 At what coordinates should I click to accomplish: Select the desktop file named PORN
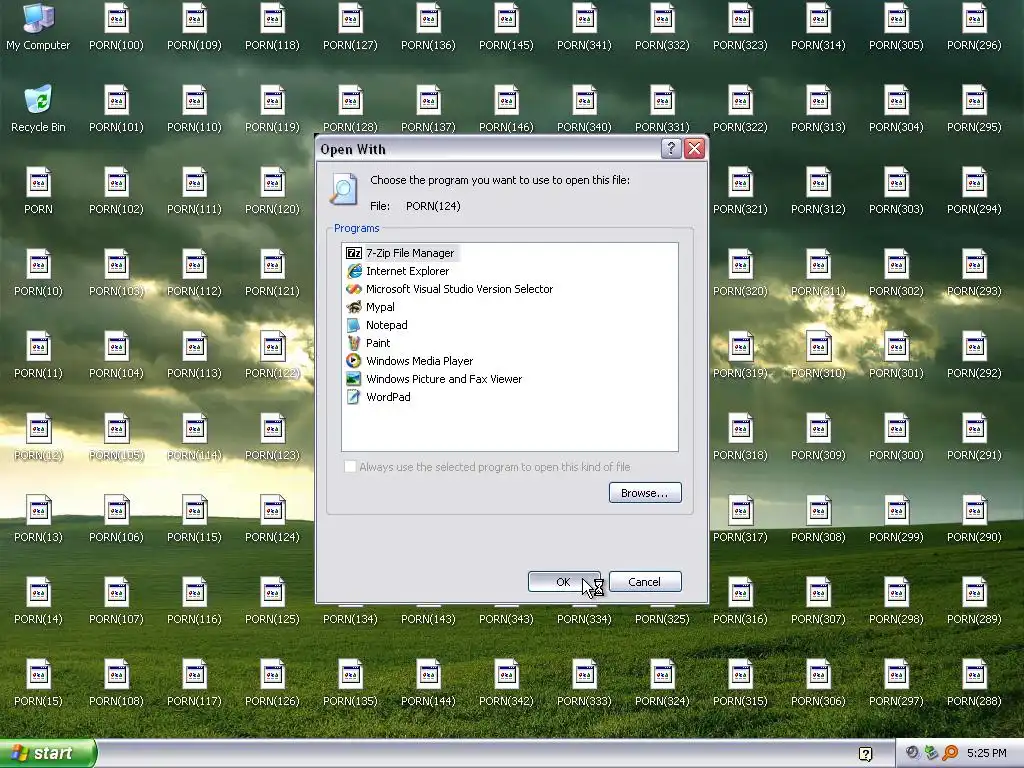pyautogui.click(x=38, y=191)
